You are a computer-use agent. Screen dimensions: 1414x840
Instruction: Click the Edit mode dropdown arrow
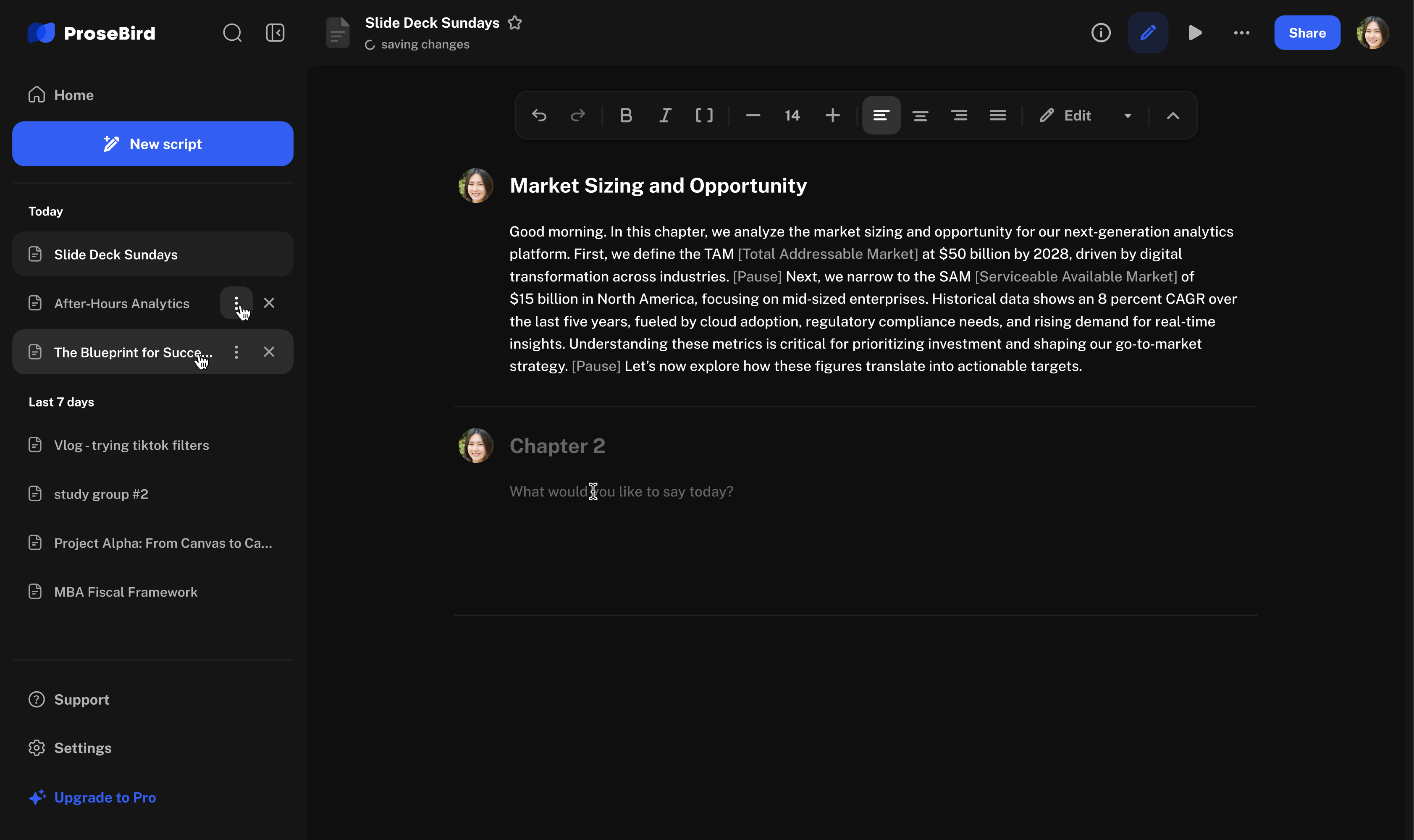[x=1128, y=116]
